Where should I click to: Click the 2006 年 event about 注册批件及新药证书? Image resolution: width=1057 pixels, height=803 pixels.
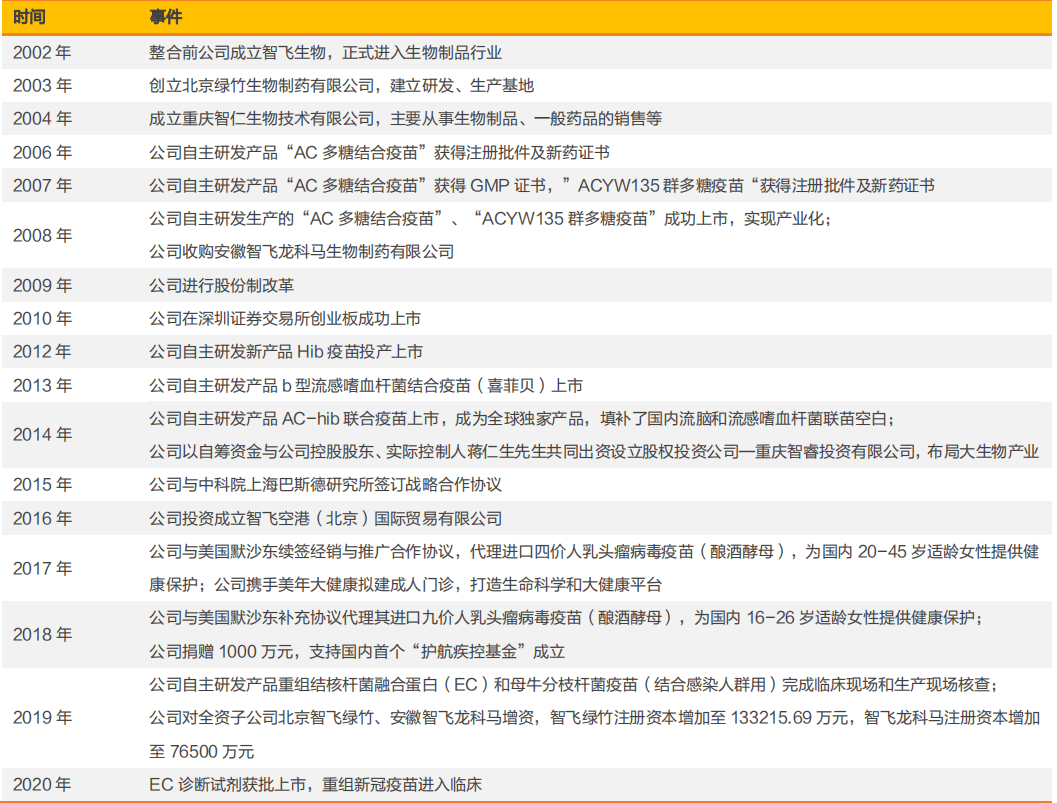pyautogui.click(x=379, y=152)
